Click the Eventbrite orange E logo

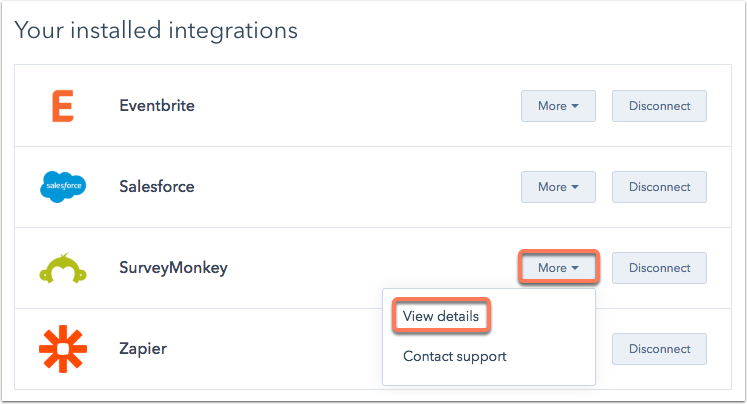click(62, 105)
